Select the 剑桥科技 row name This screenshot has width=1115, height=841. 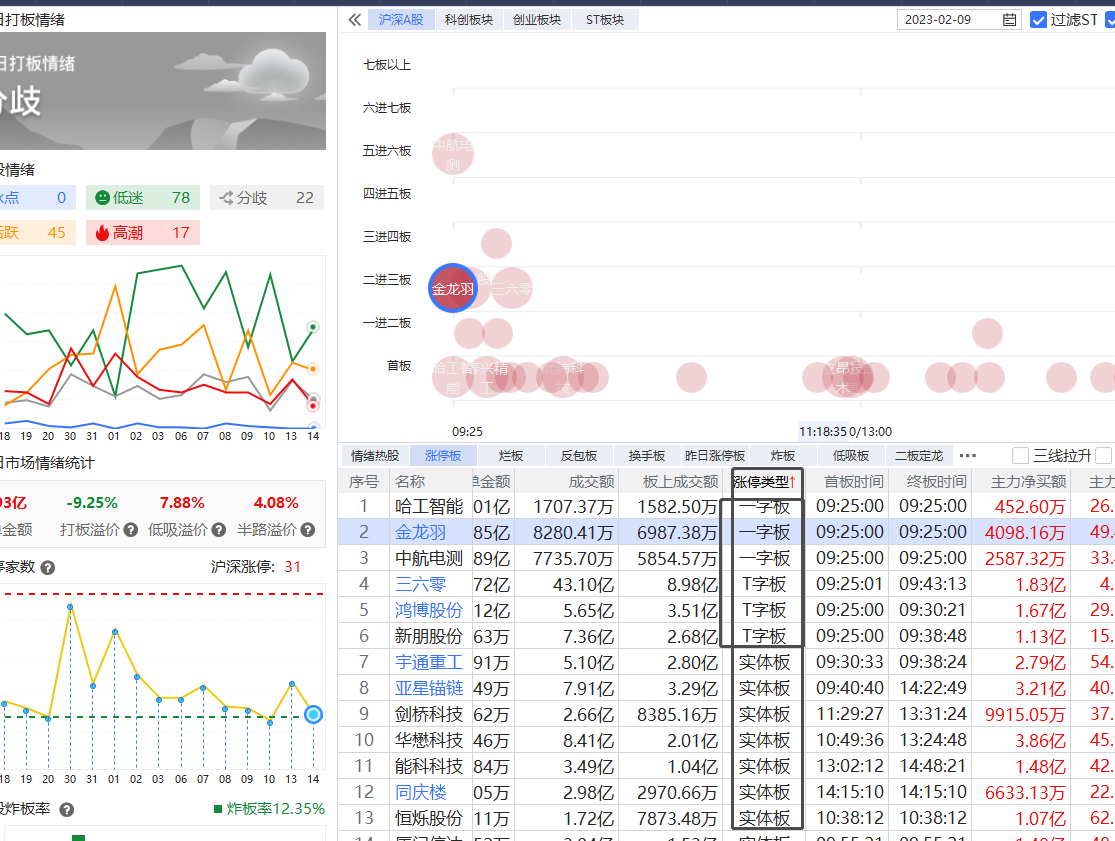click(429, 714)
